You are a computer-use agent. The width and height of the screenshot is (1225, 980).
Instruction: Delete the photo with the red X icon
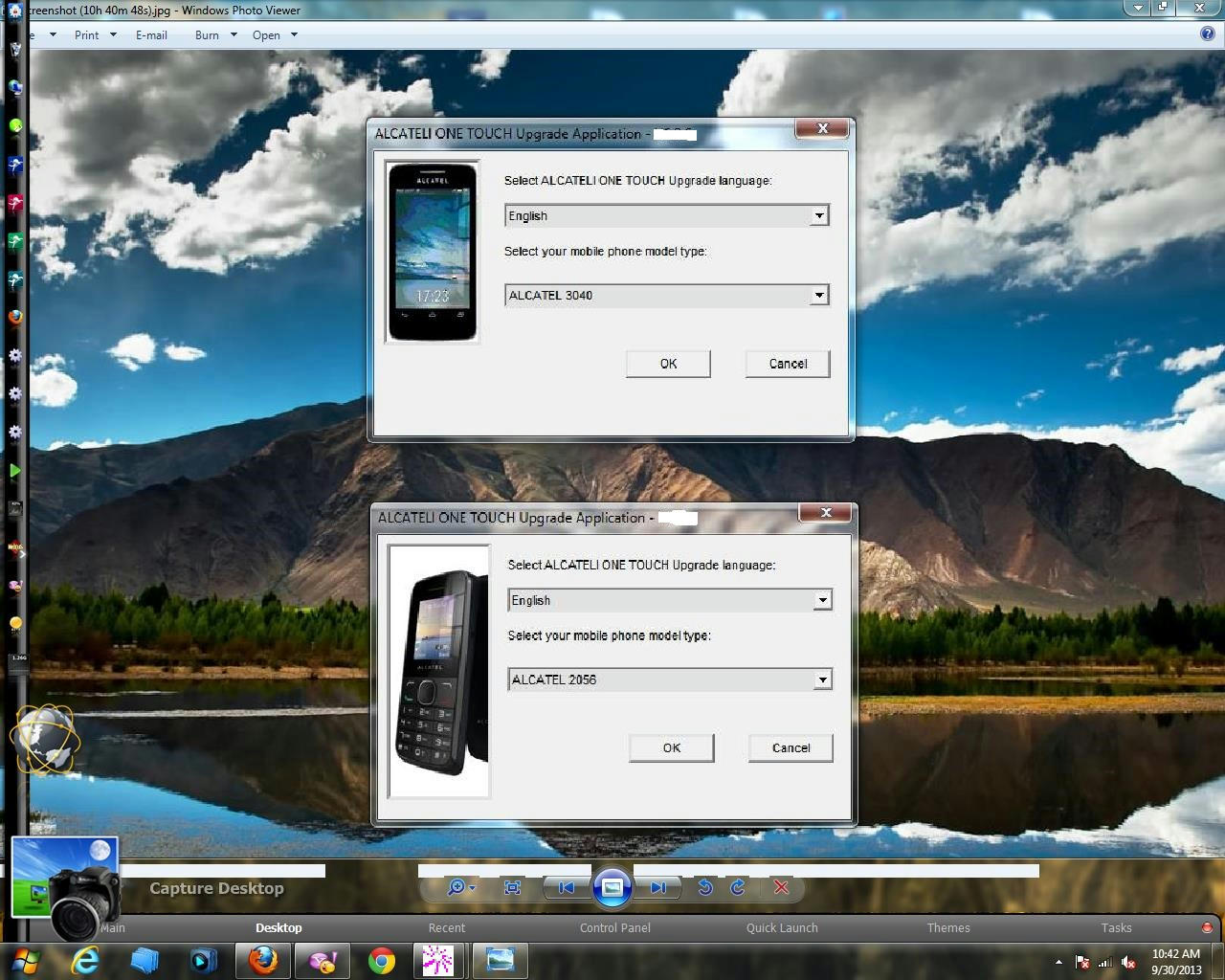tap(781, 887)
